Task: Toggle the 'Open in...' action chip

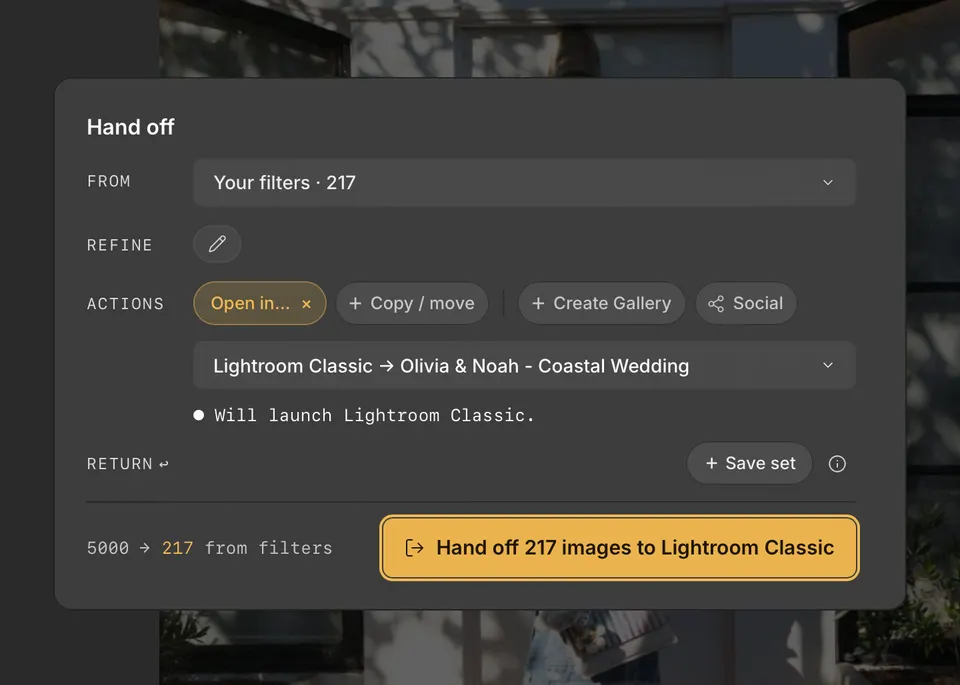Action: coord(260,303)
